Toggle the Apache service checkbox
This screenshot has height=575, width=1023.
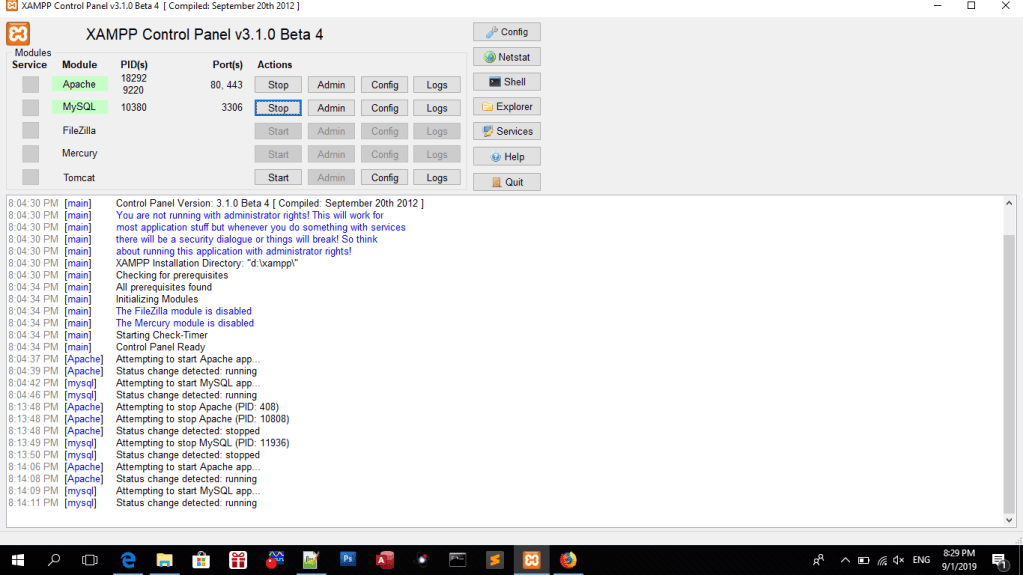click(31, 85)
